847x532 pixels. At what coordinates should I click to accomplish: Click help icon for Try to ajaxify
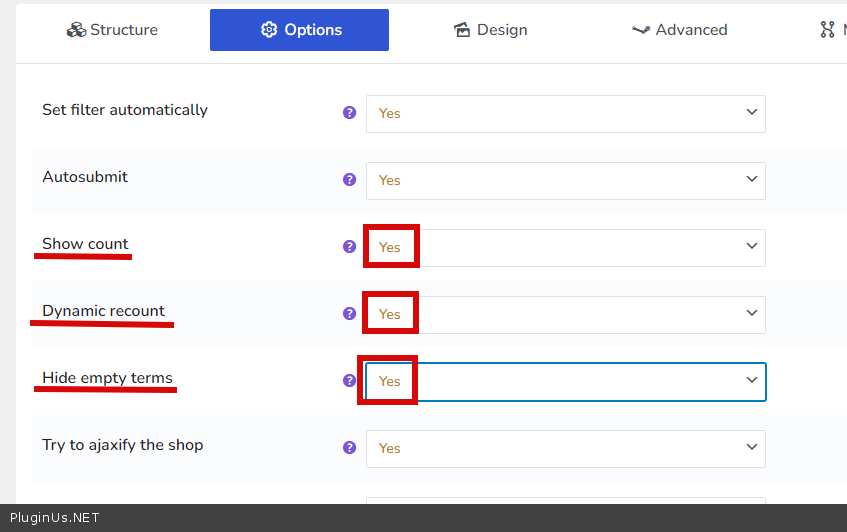tap(349, 448)
